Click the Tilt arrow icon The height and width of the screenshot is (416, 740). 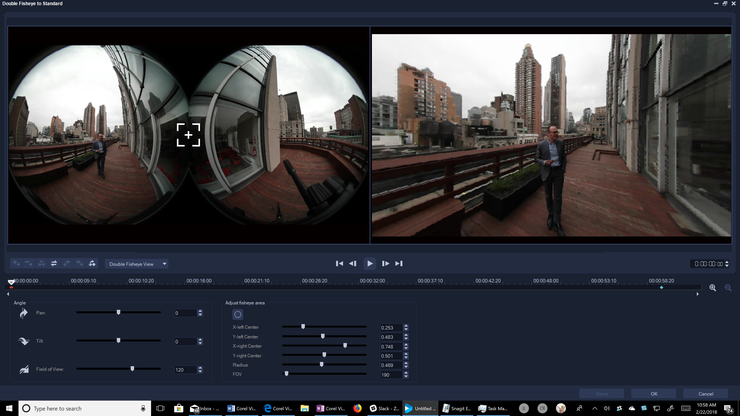(x=24, y=341)
